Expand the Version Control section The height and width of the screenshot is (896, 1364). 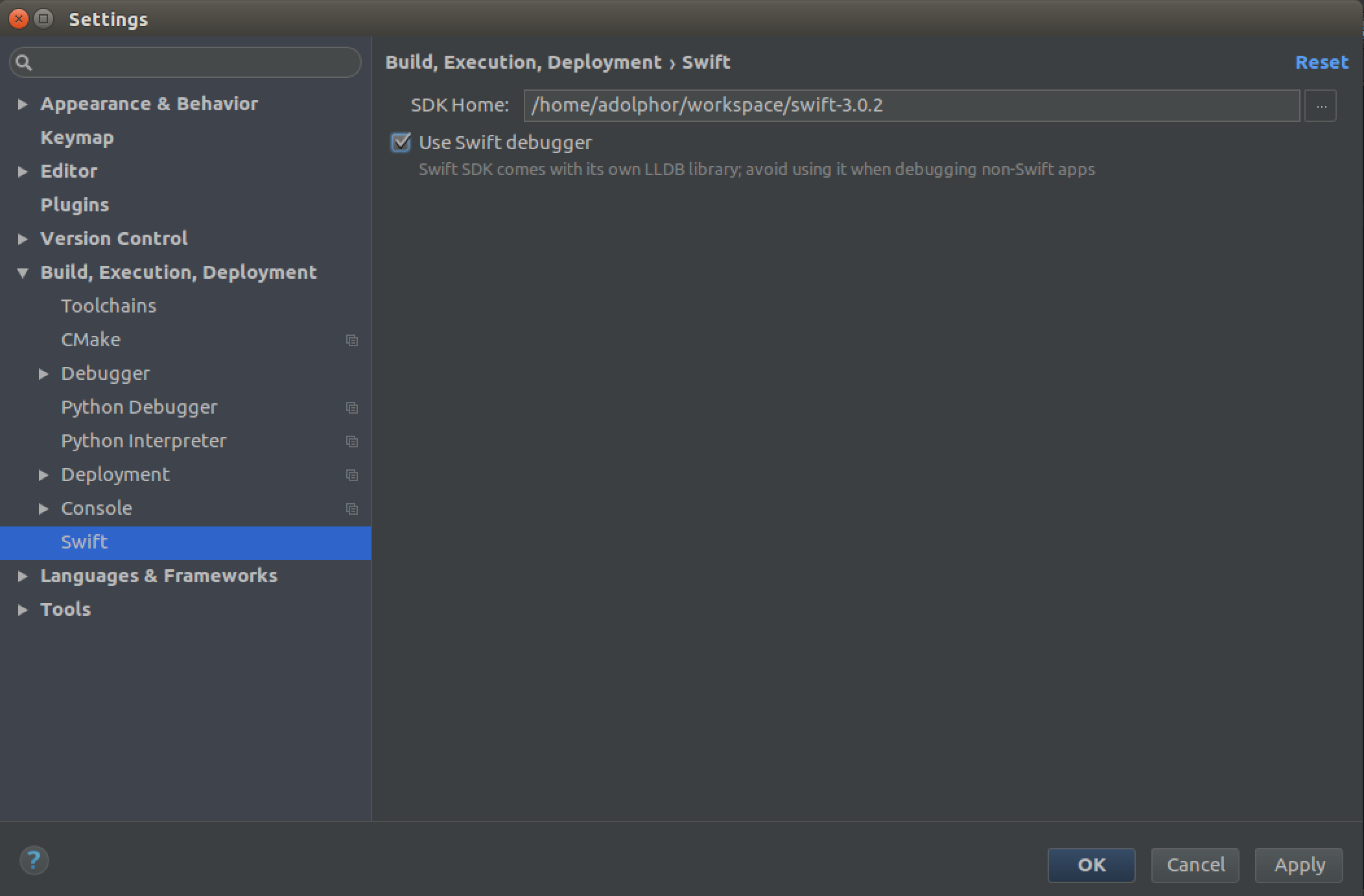click(x=23, y=239)
